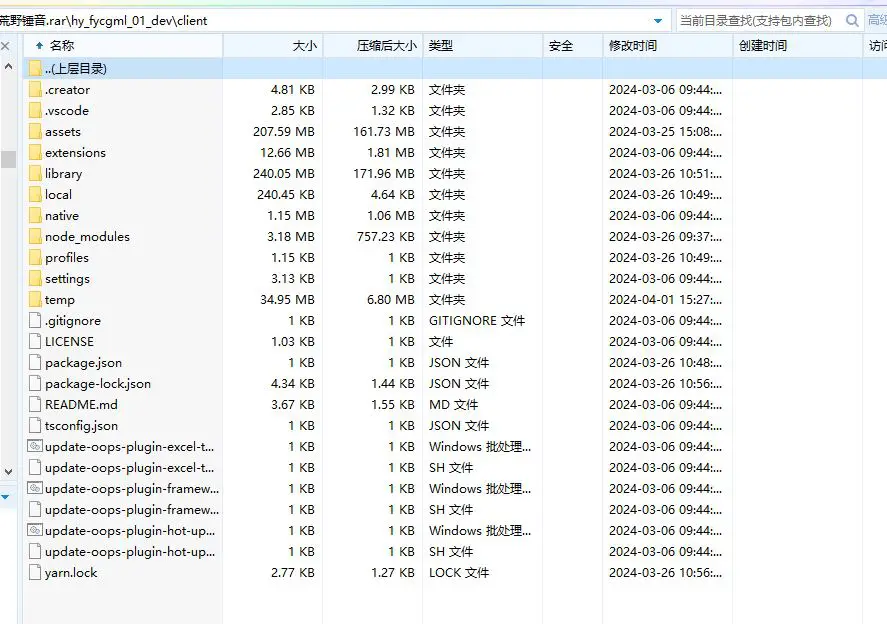Click the 207.59 MB size value
Screen dimensions: 887x624
click(283, 132)
